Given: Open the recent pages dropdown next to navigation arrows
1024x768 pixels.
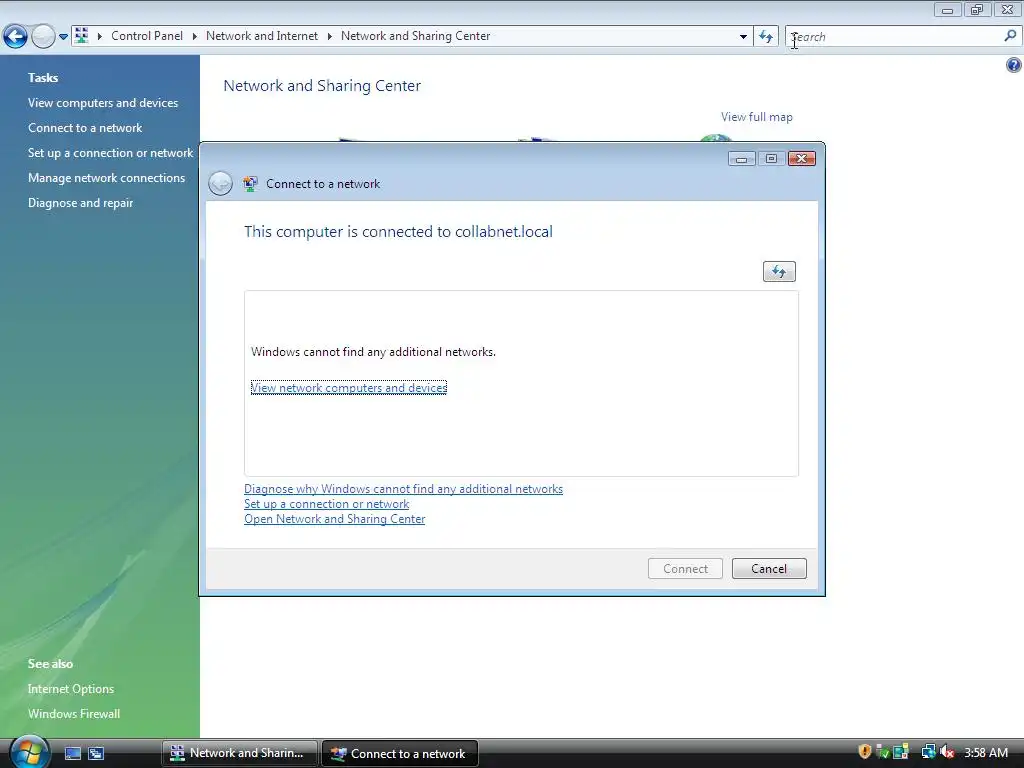Looking at the screenshot, I should click(x=63, y=37).
